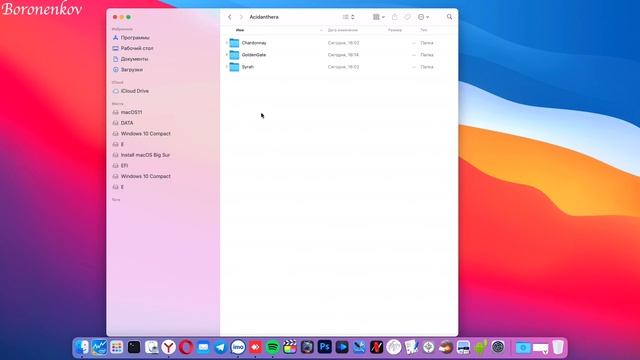The height and width of the screenshot is (360, 640).
Task: Go forward in Finder history
Action: [241, 17]
